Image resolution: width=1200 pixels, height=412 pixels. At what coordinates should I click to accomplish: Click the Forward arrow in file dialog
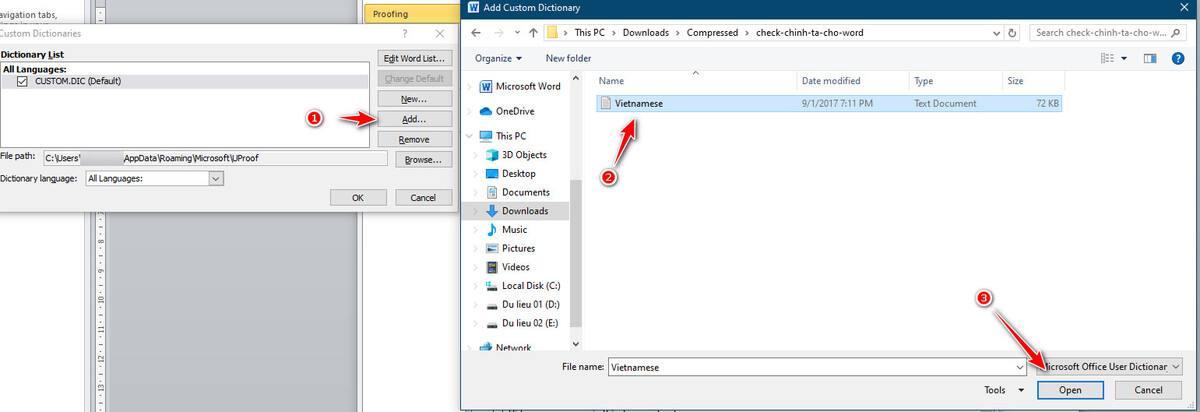[500, 33]
